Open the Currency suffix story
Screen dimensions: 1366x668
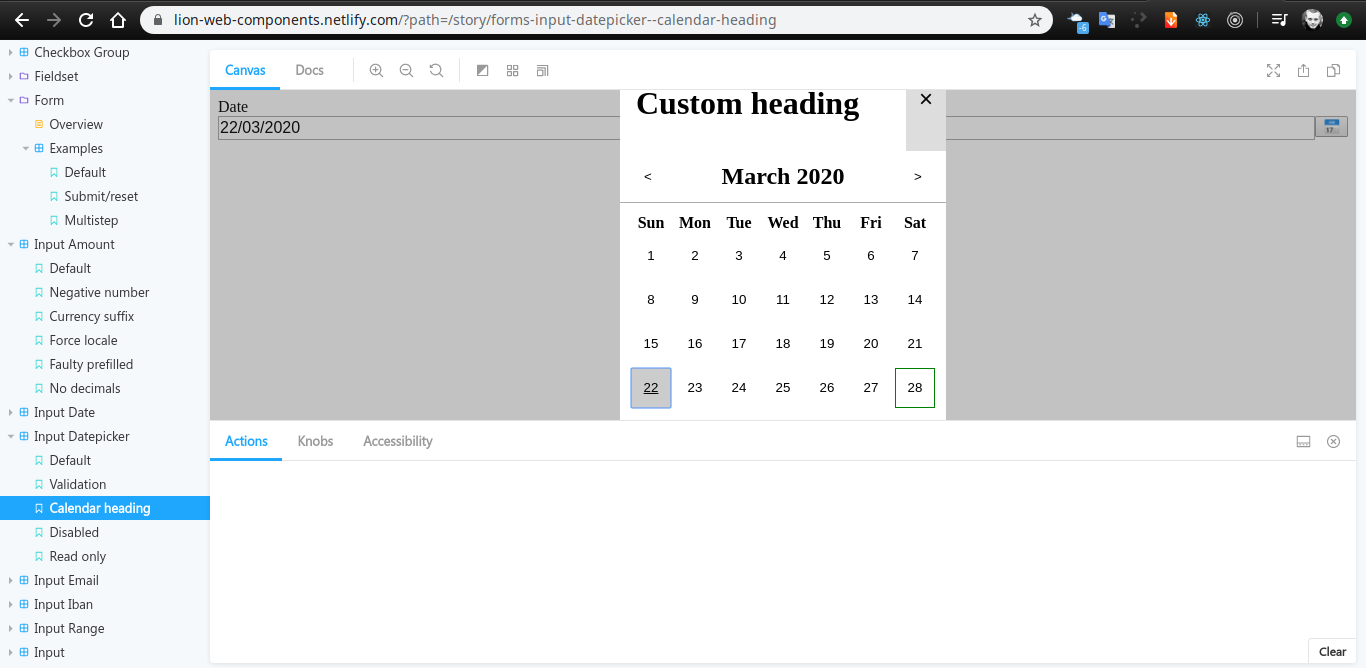click(x=91, y=316)
